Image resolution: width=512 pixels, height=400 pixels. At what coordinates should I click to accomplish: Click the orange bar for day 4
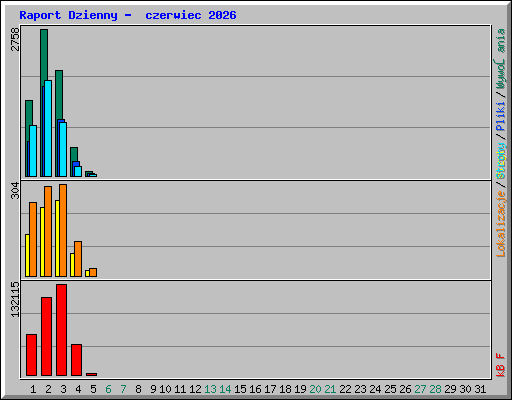(x=78, y=259)
